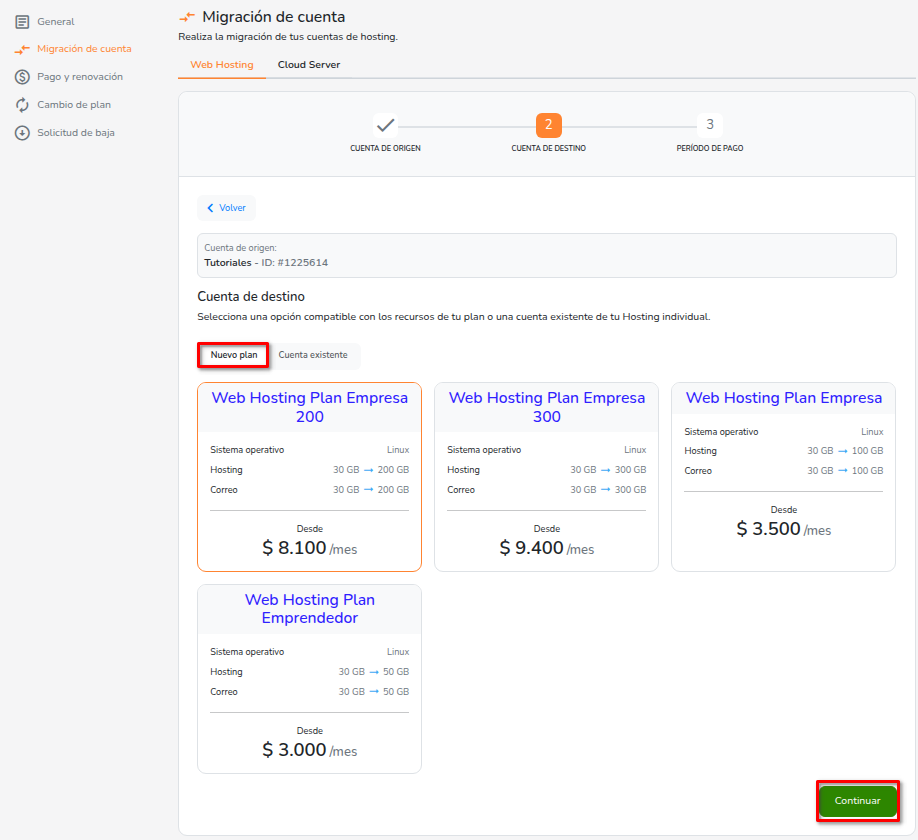Choose Web Hosting Plan Emprendedor card
The height and width of the screenshot is (840, 918).
(310, 679)
